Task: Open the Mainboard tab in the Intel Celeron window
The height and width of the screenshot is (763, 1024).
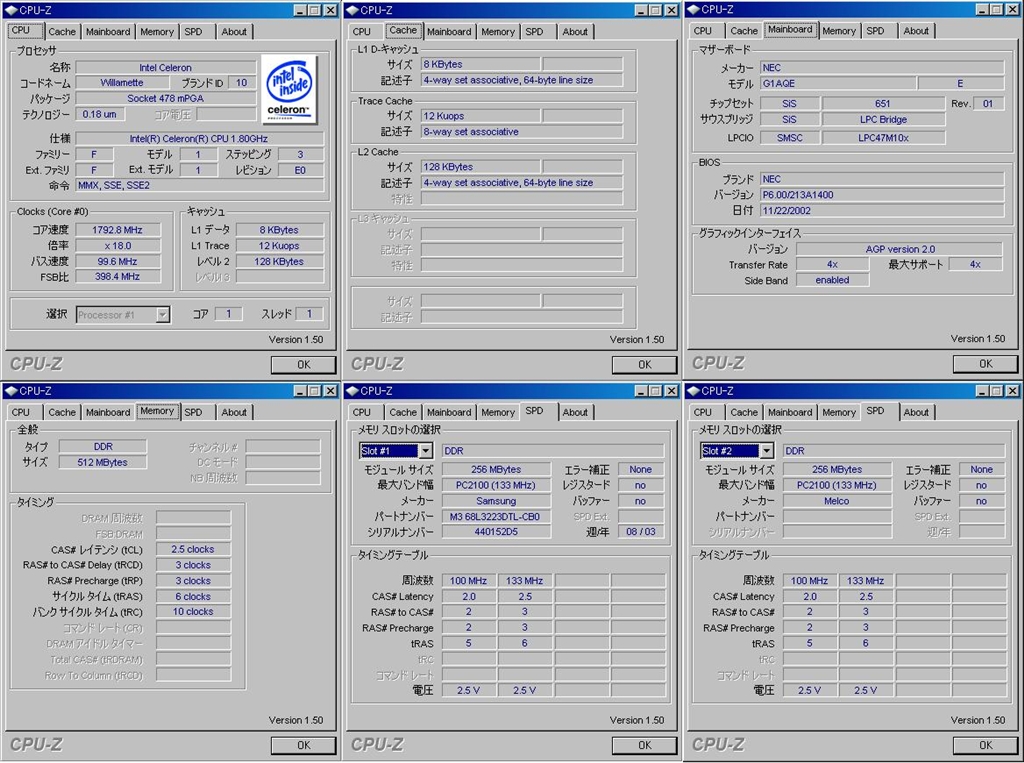Action: pyautogui.click(x=108, y=31)
